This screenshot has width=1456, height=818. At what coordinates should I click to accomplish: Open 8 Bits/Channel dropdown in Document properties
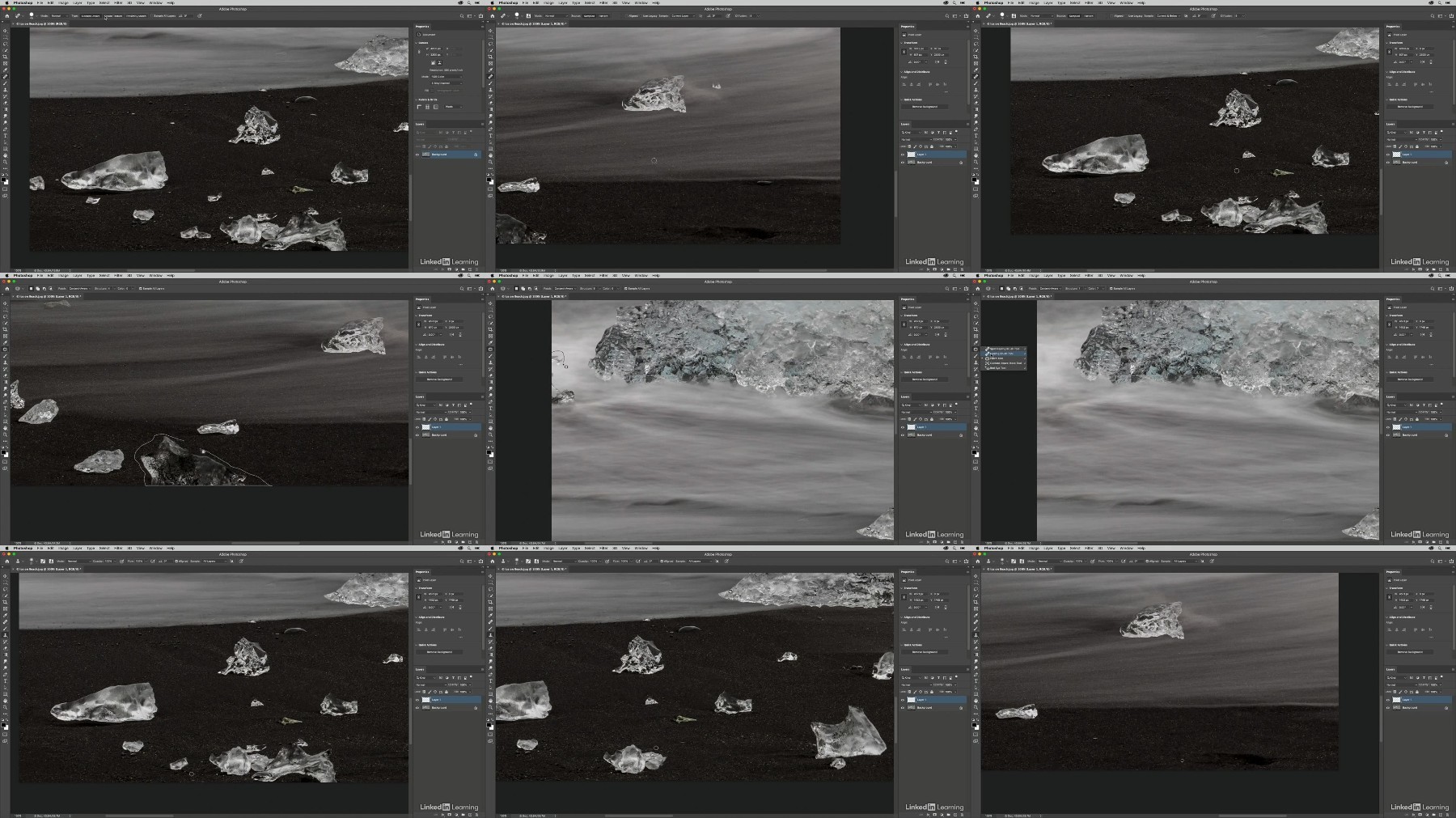[447, 83]
